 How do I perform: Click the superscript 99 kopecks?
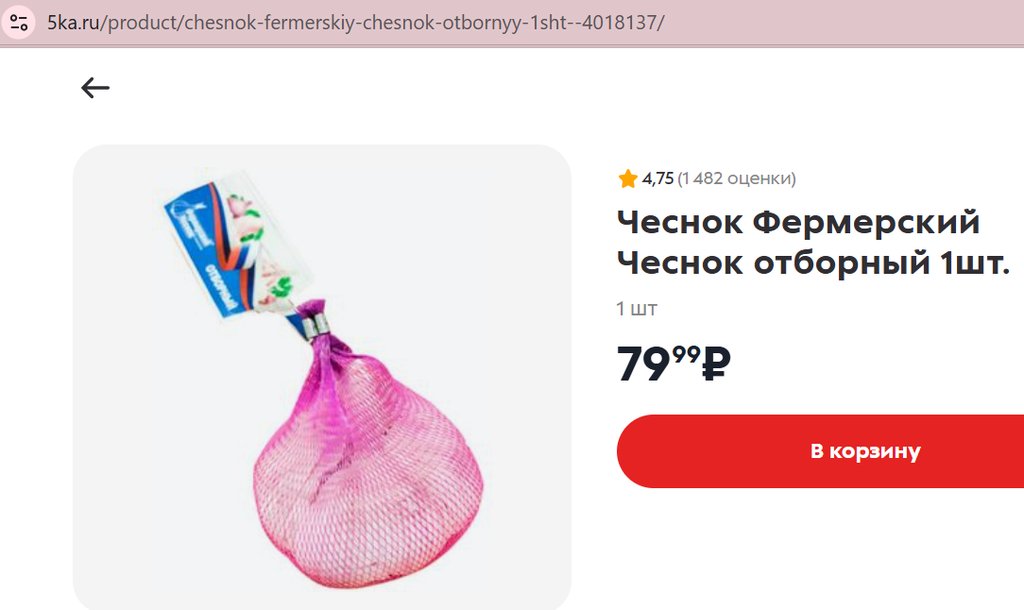[x=686, y=355]
